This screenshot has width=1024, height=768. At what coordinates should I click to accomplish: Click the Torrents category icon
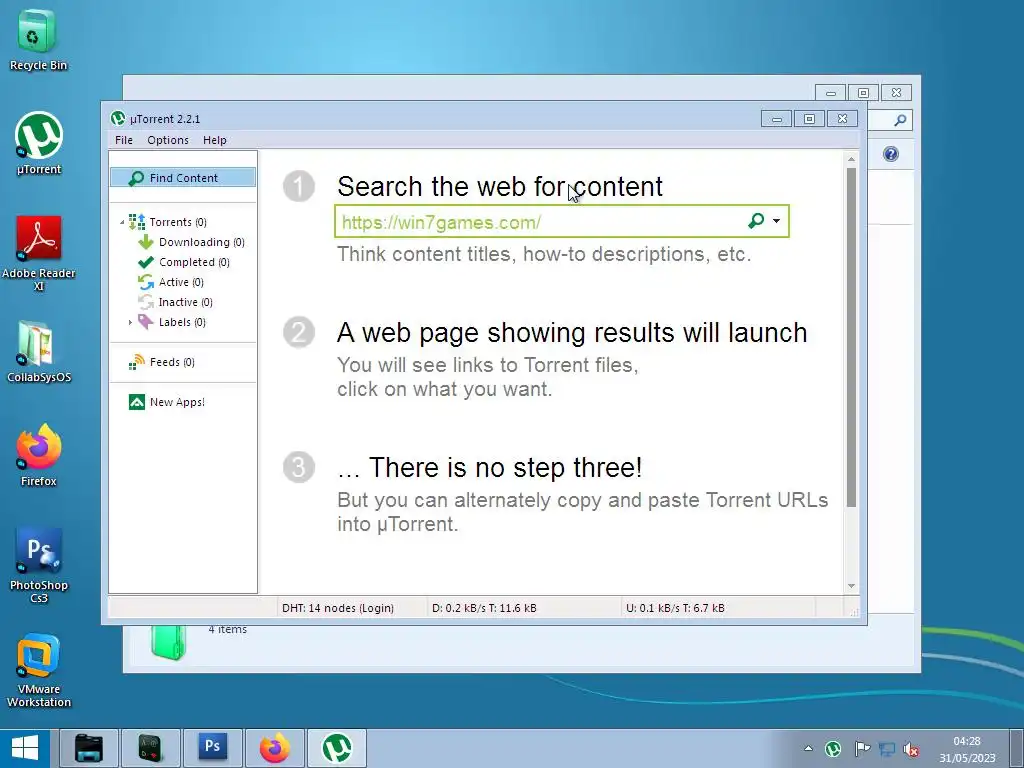(x=137, y=222)
